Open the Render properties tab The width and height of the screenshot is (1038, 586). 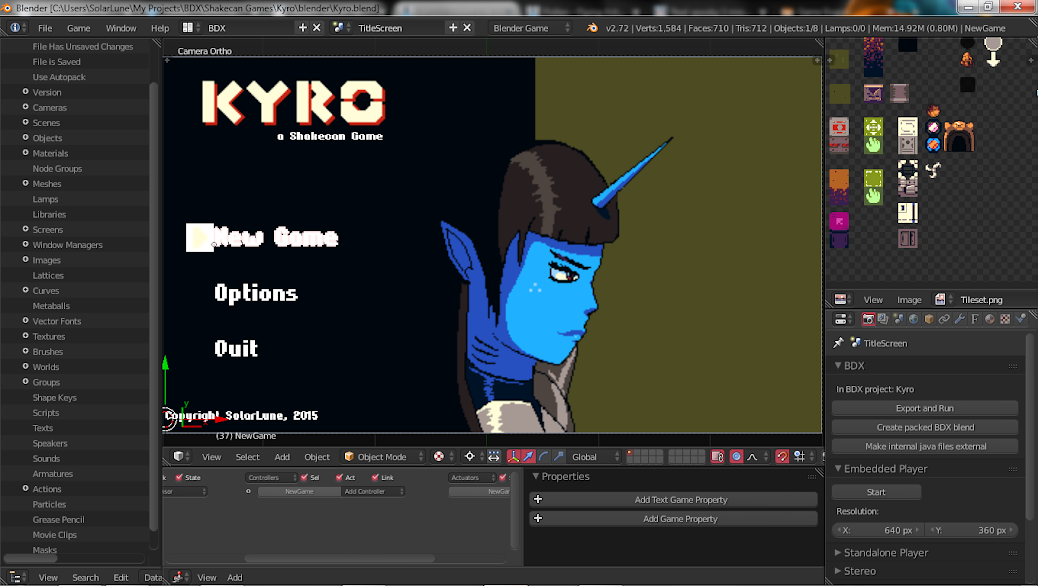coord(868,319)
